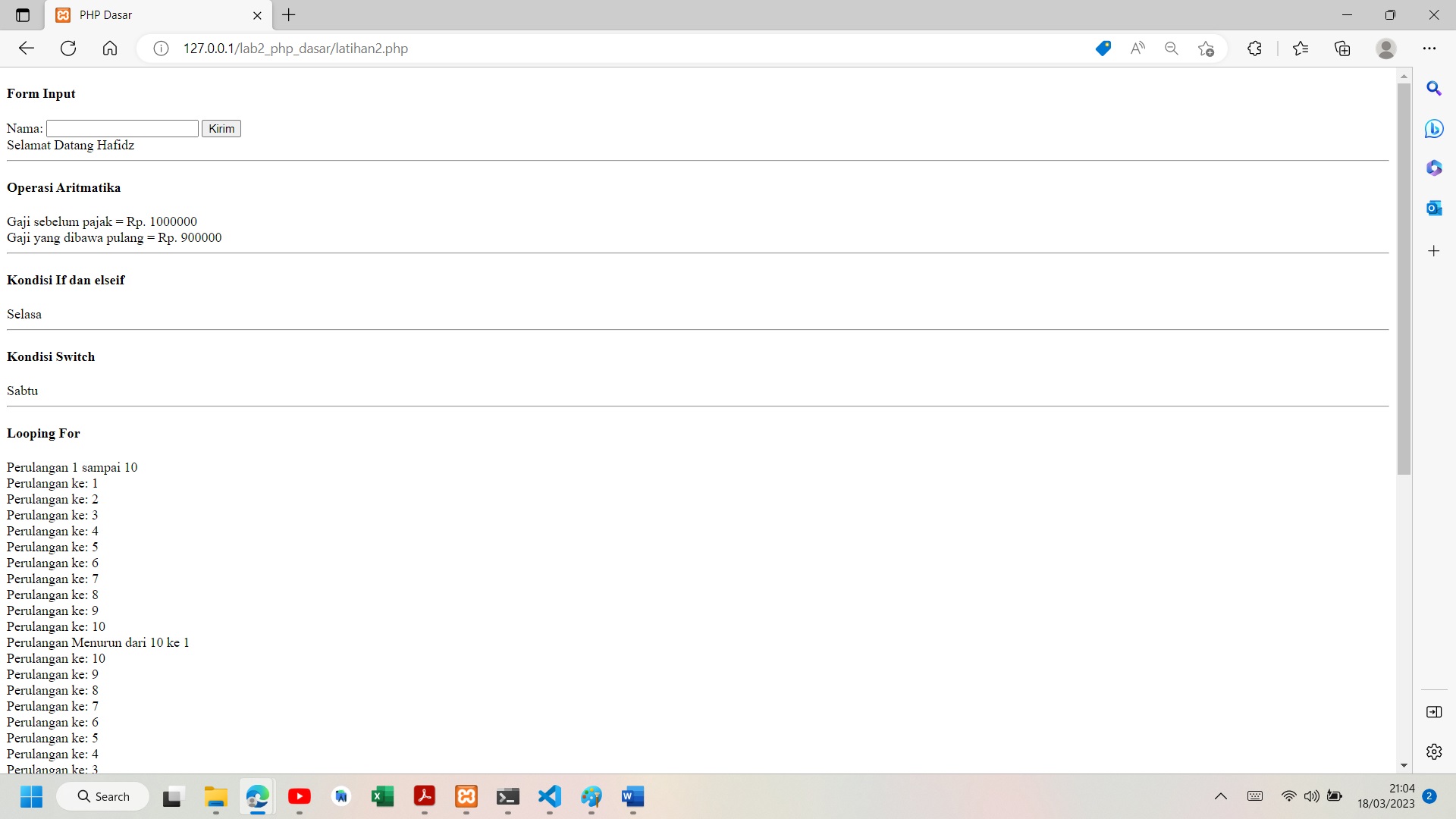The image size is (1456, 819).
Task: Open the tab actions menu
Action: [x=22, y=14]
